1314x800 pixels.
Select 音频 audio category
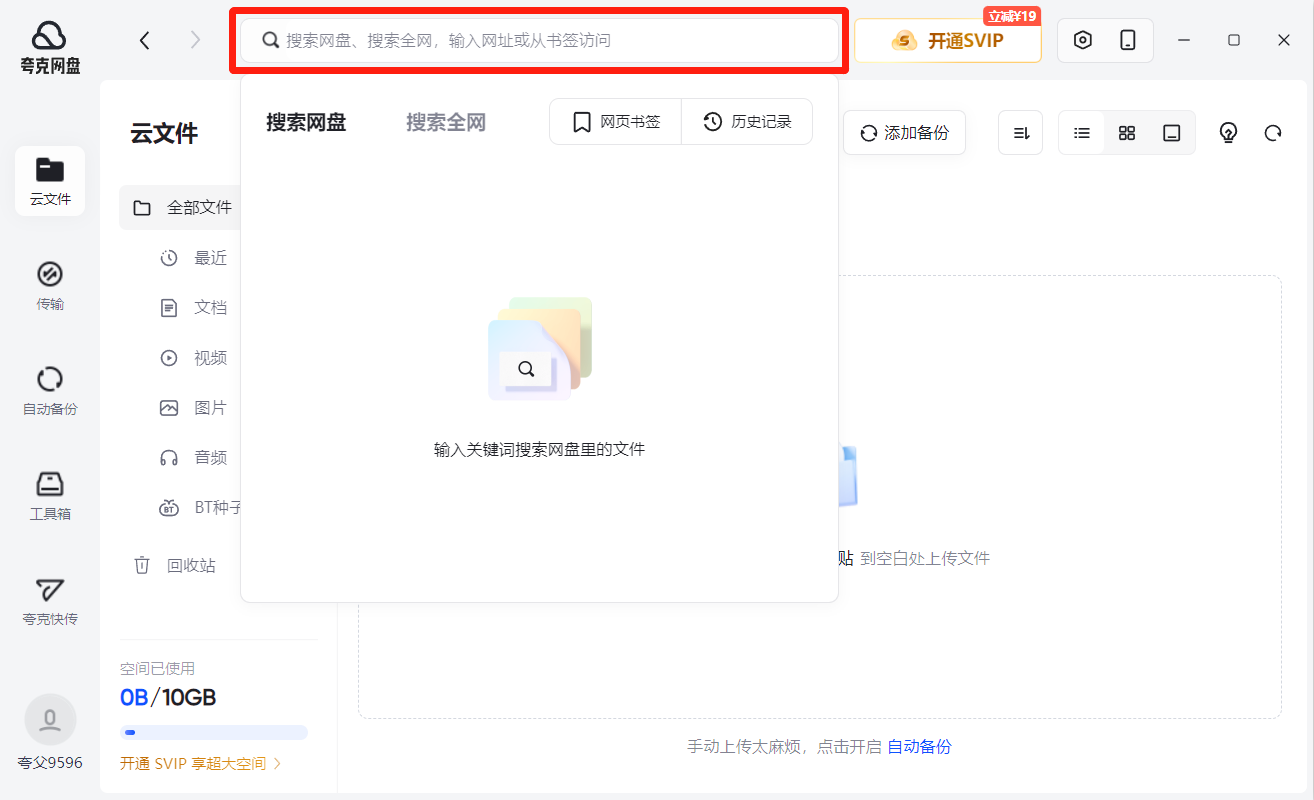[x=195, y=458]
